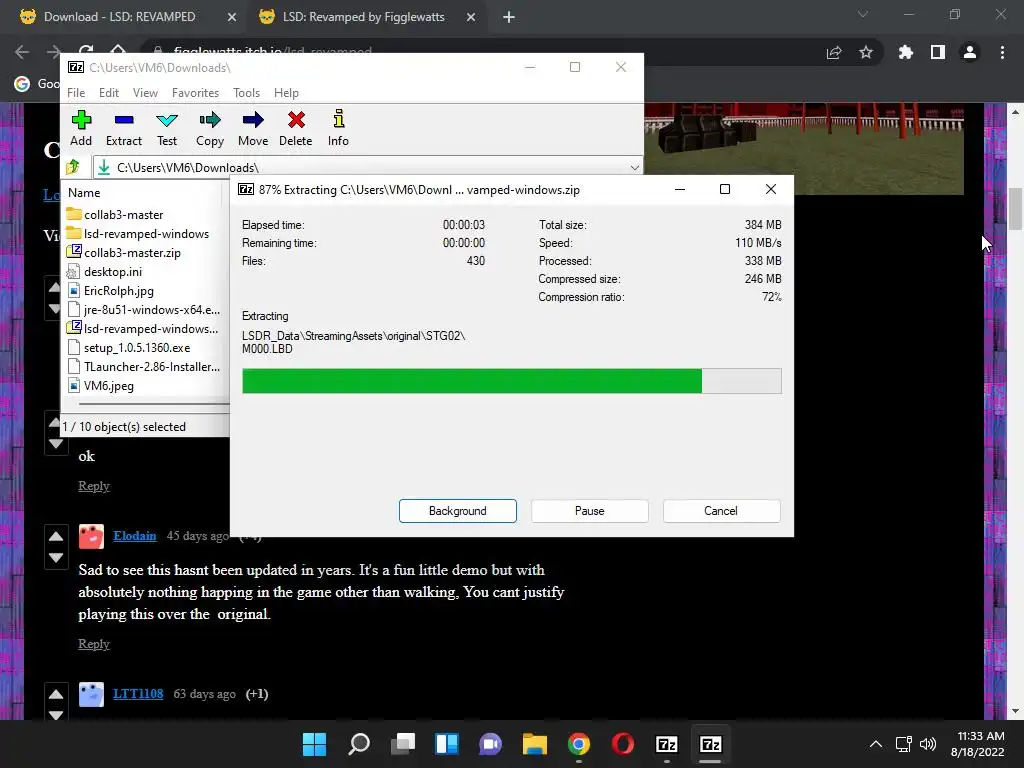Open the Chat taskbar icon

coord(490,744)
